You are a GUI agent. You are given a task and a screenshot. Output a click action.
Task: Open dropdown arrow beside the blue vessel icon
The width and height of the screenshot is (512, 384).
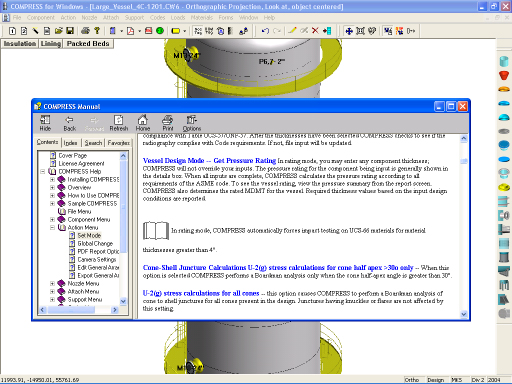pyautogui.click(x=121, y=31)
